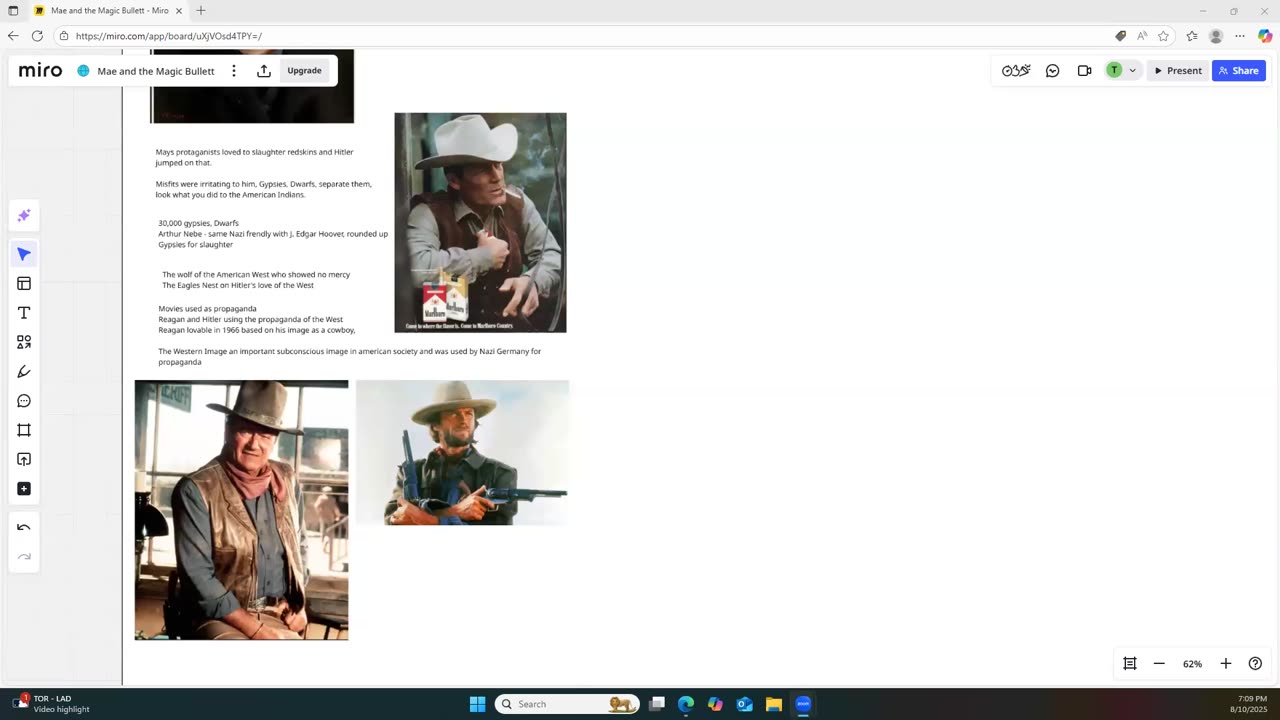Select the Marlboro cowboy advertisement image
1280x720 pixels.
[480, 222]
